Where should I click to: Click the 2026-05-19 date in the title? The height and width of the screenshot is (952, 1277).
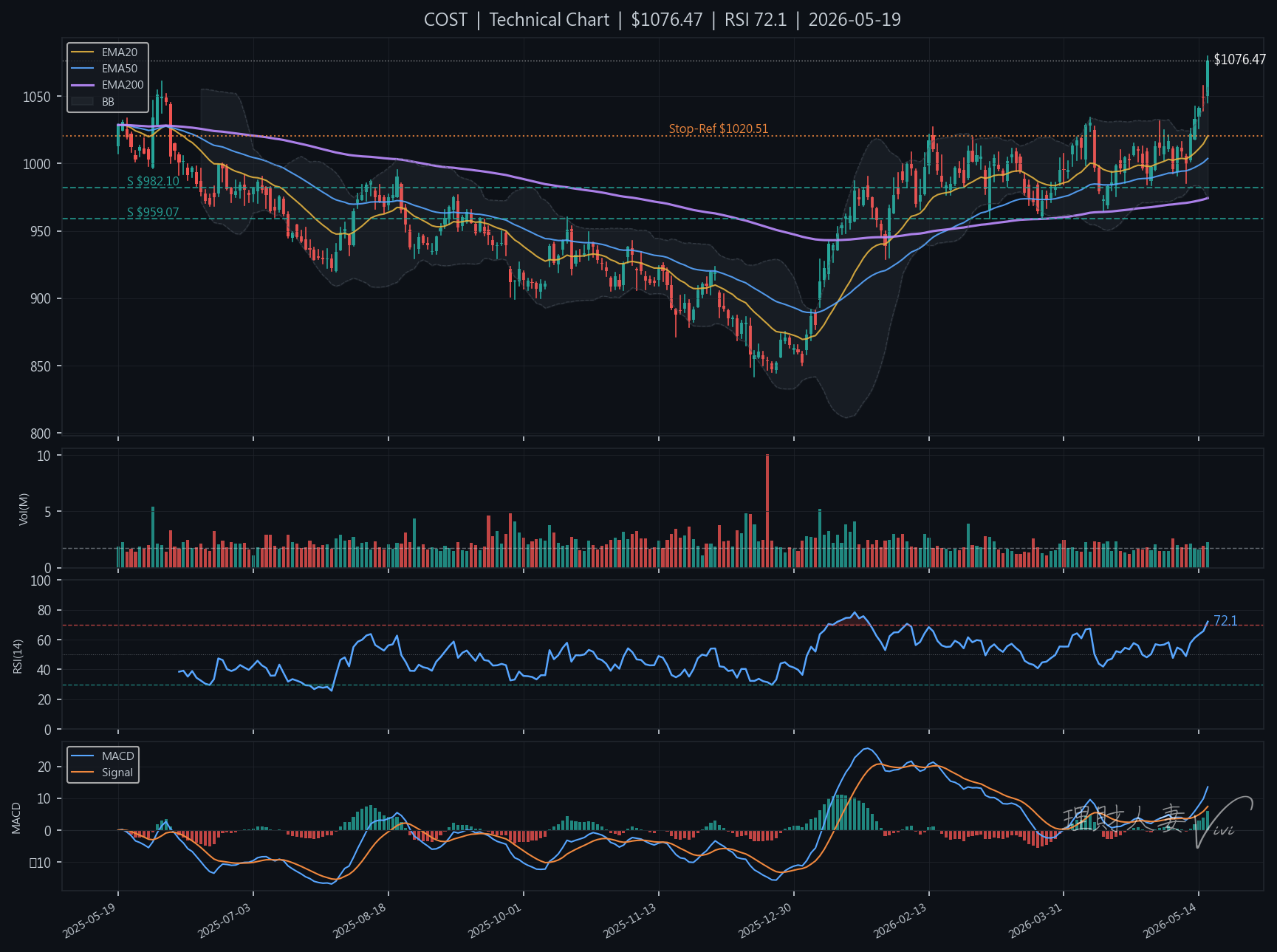(855, 20)
